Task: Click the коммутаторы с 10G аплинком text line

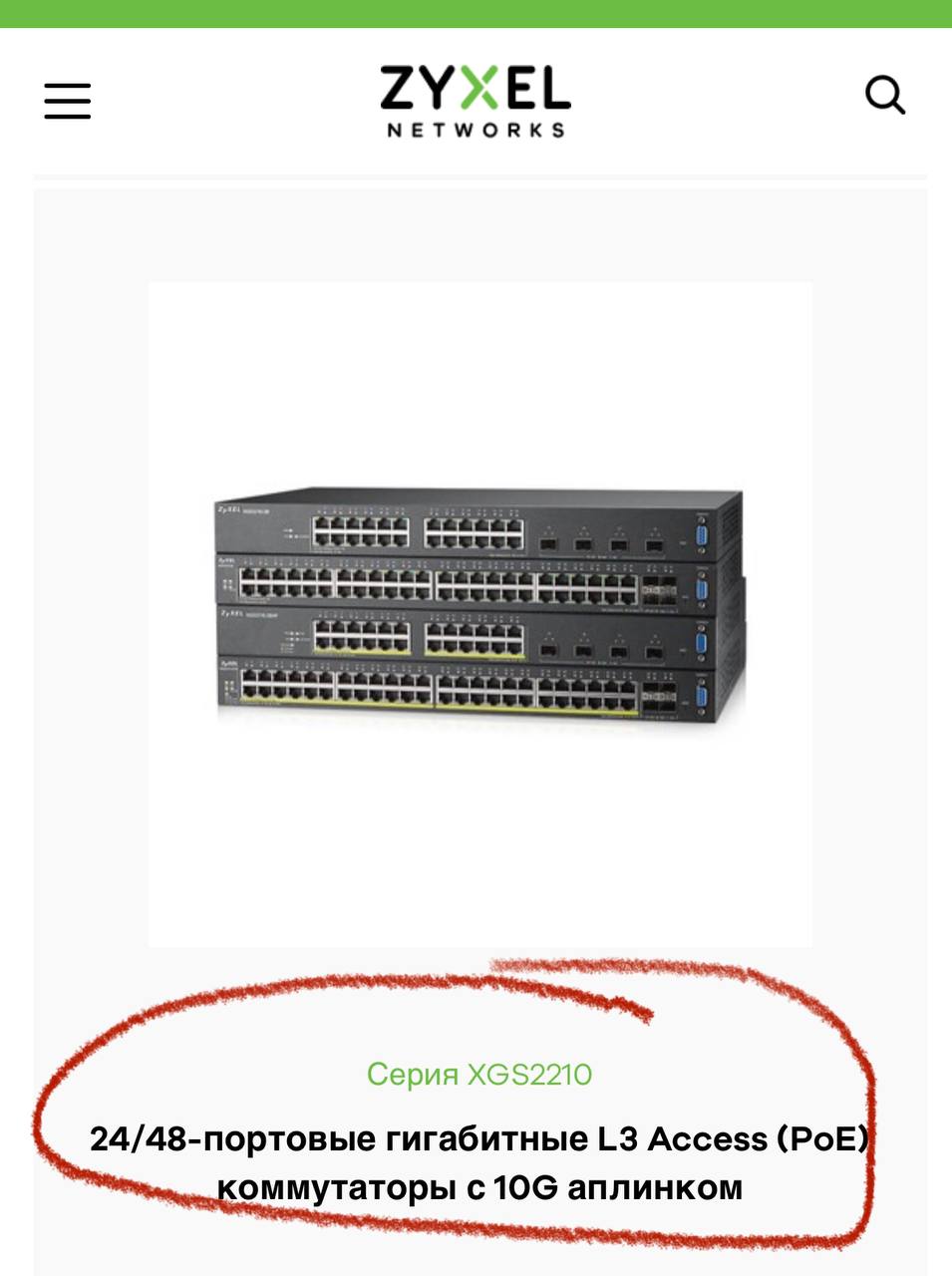Action: tap(479, 1187)
